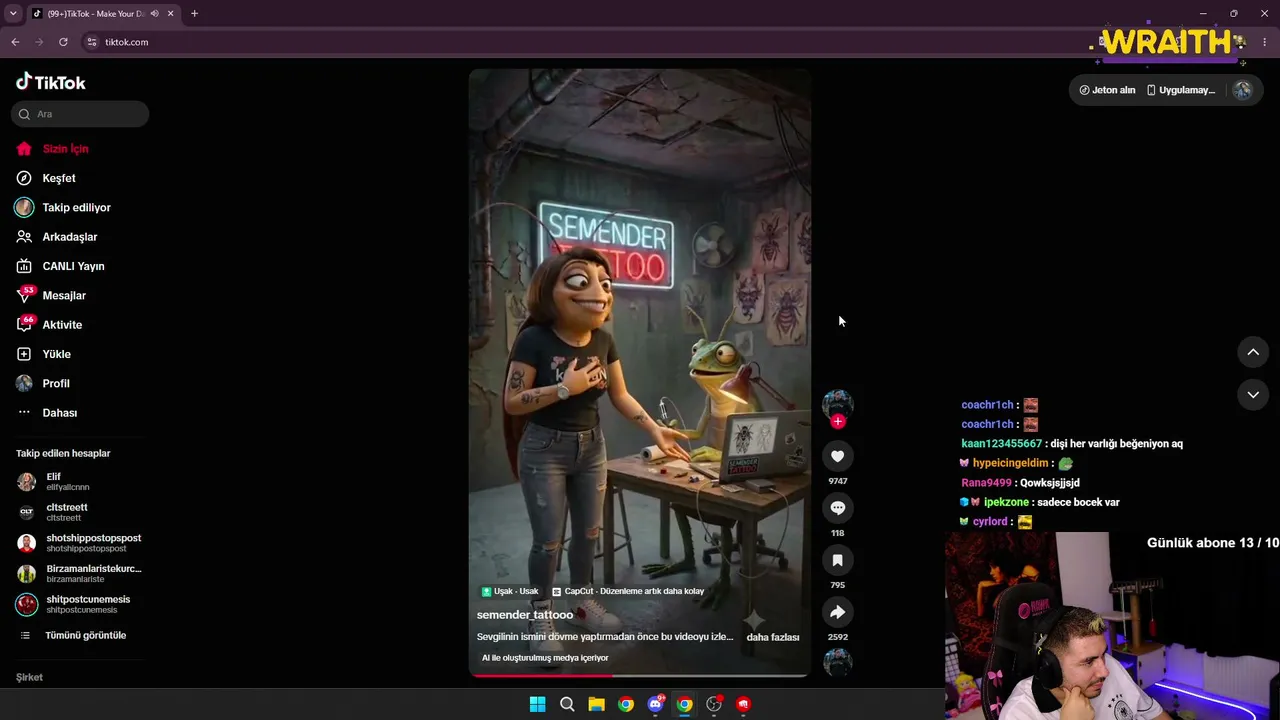This screenshot has height=720, width=1280.
Task: Open semender_tattooo profile link
Action: [525, 615]
